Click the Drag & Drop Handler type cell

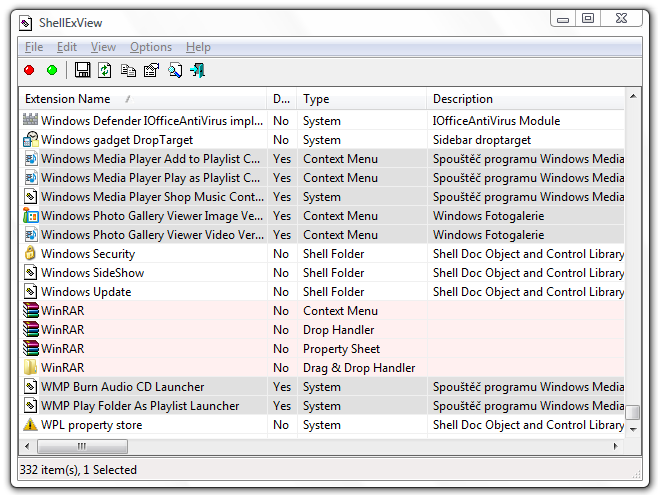coord(359,368)
